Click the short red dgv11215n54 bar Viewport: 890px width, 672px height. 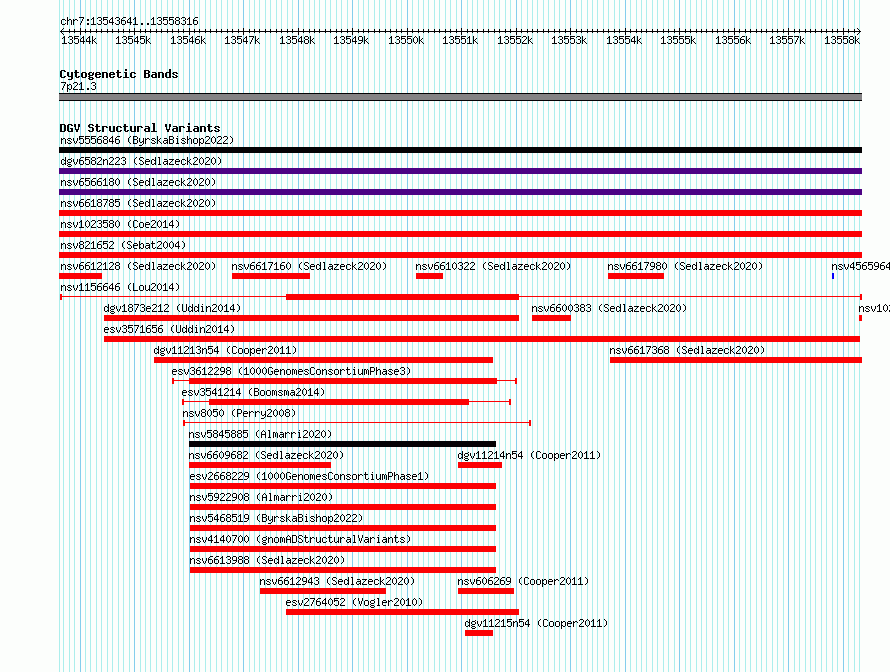tap(479, 633)
